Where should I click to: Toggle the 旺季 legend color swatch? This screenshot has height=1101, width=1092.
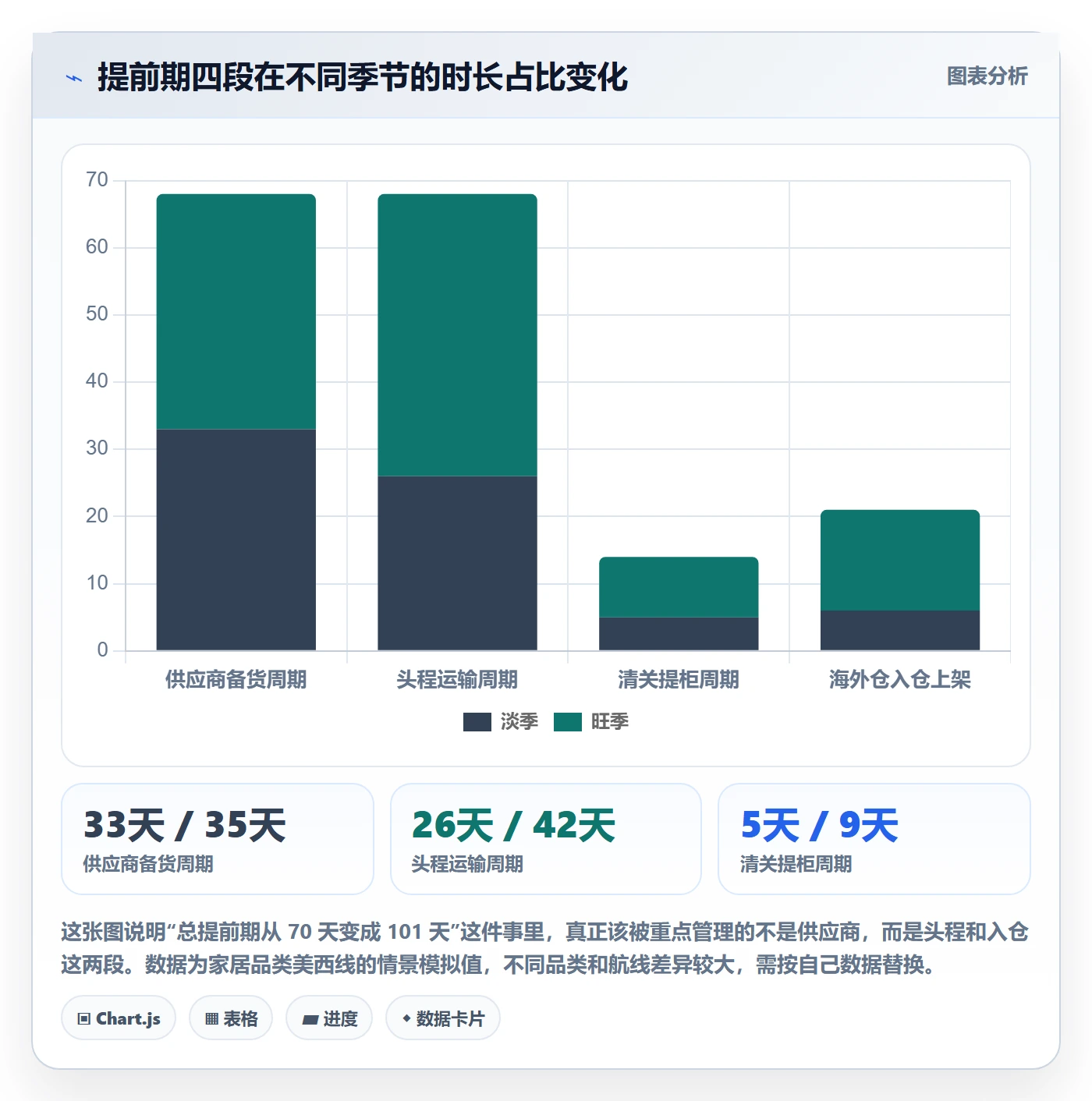(x=568, y=722)
